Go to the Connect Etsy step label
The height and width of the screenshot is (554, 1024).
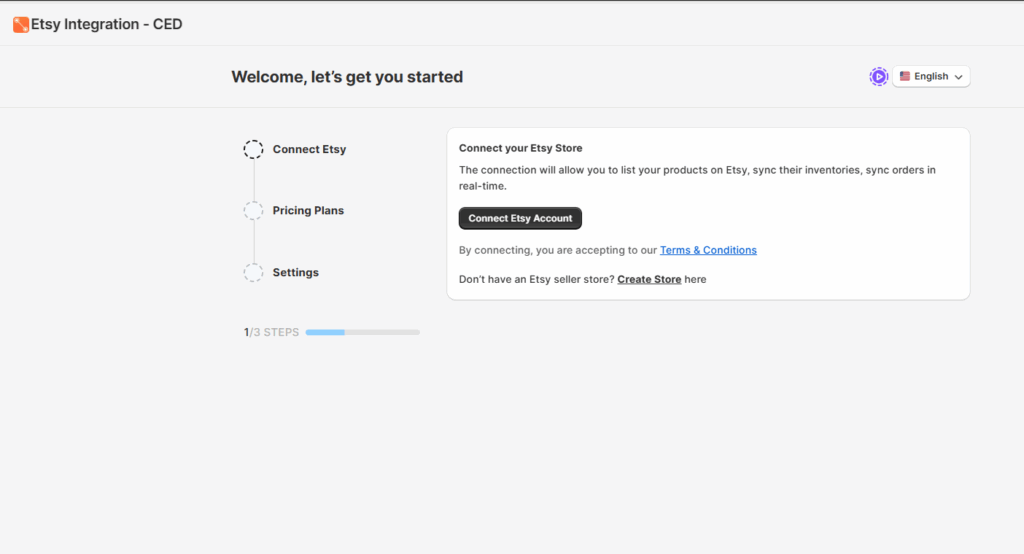pos(309,150)
